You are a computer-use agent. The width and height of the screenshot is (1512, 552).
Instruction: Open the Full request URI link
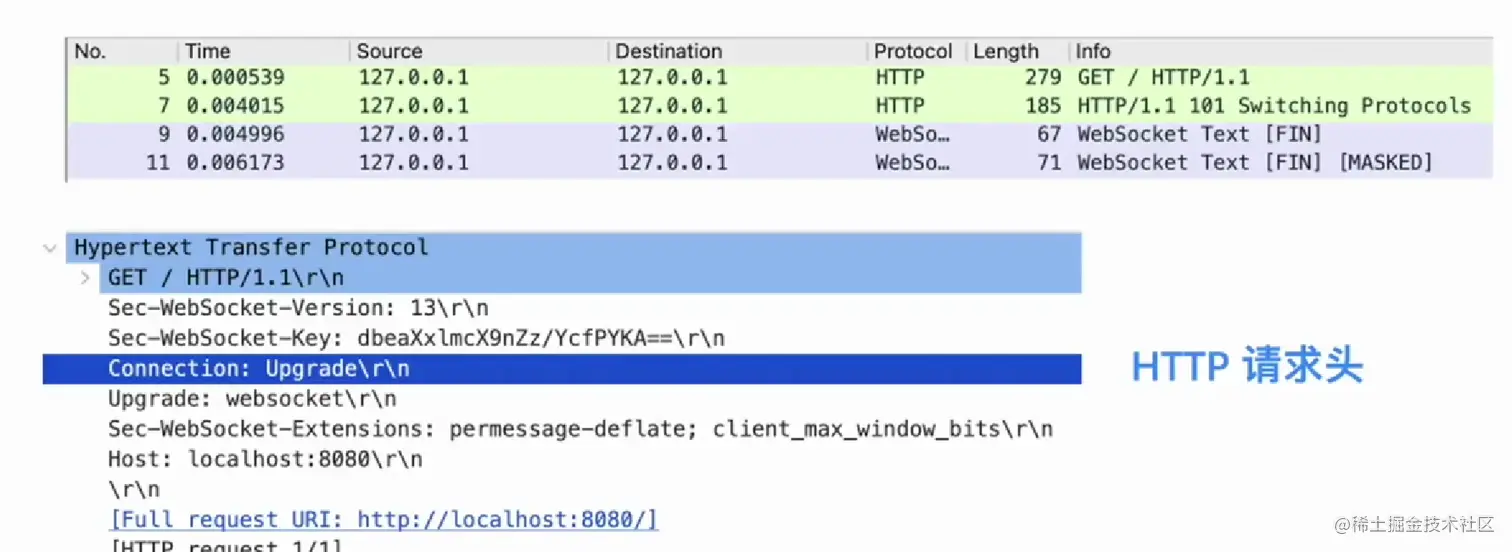384,520
